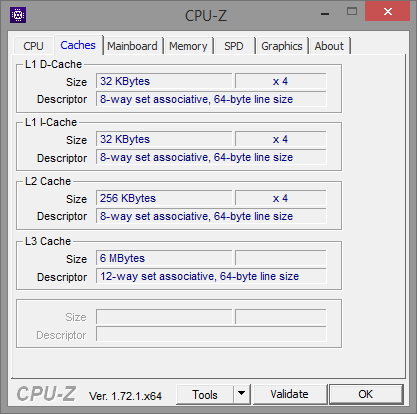Screen dimensions: 417x414
Task: Switch to the Mainboard tab
Action: point(132,46)
